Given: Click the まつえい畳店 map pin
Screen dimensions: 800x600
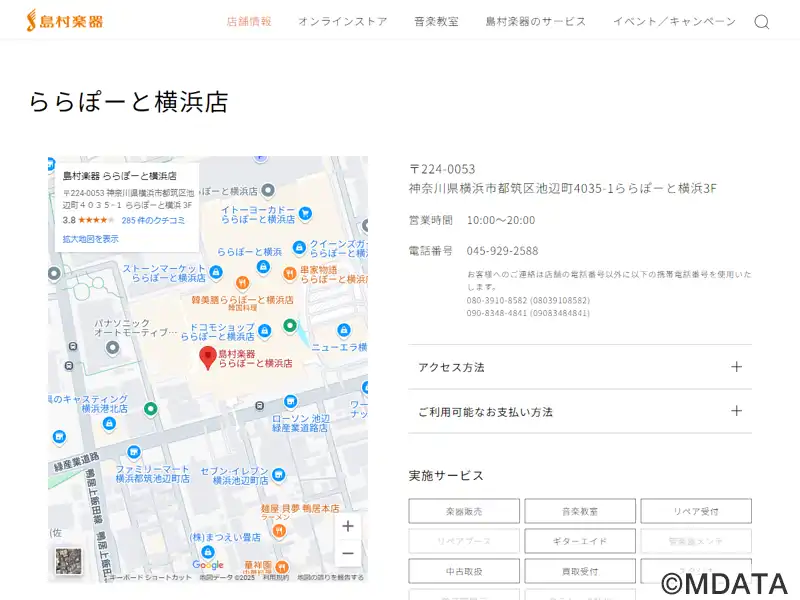Looking at the screenshot, I should pos(207,552).
